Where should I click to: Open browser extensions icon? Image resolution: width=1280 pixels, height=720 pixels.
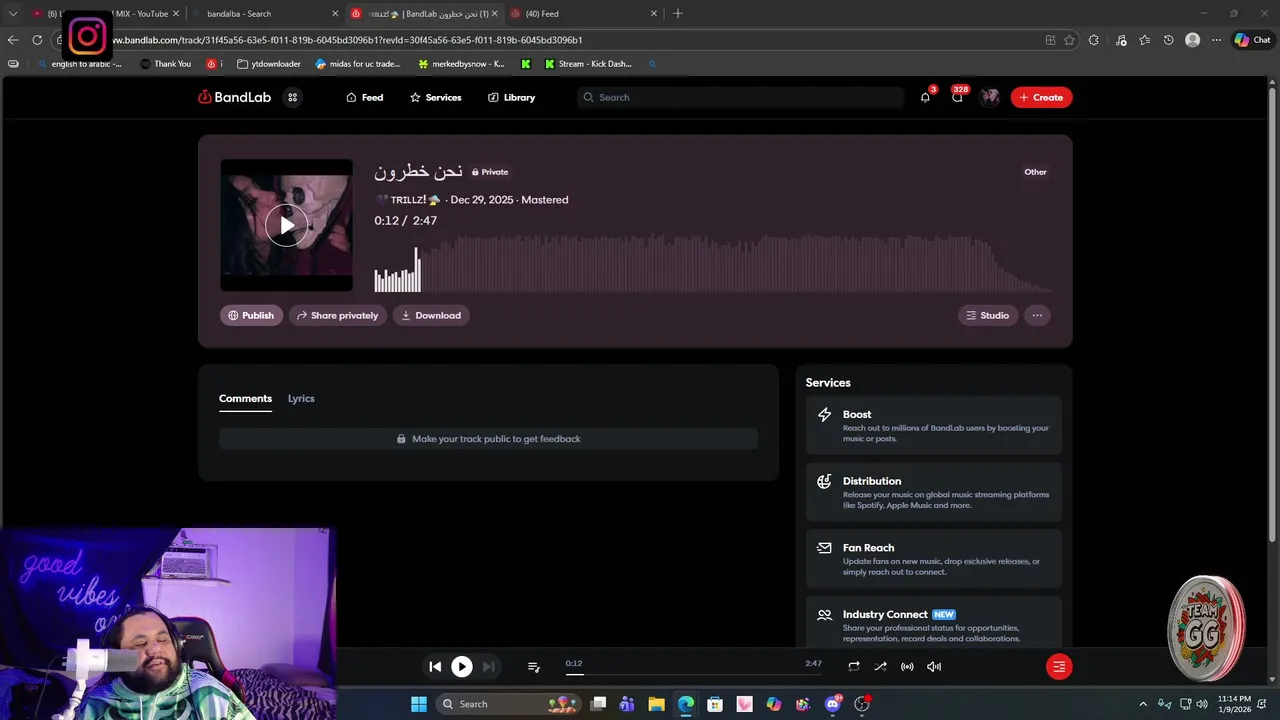[1093, 40]
